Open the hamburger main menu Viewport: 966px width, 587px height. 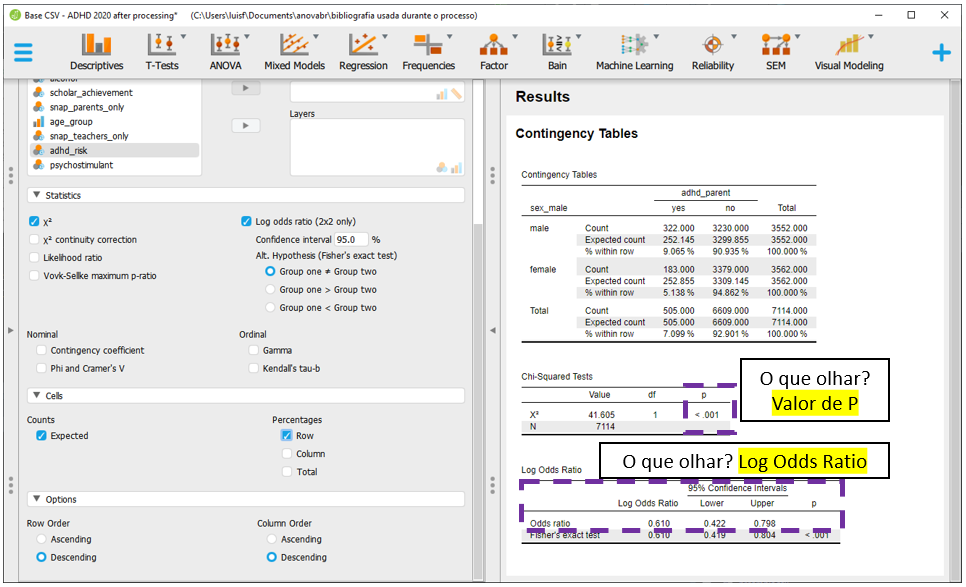(23, 53)
